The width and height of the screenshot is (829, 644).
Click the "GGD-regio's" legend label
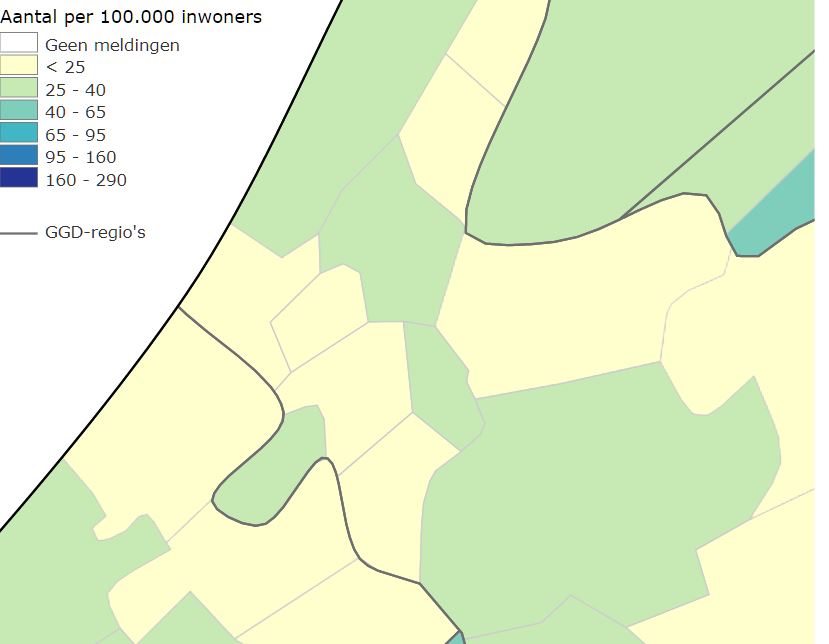tap(95, 232)
